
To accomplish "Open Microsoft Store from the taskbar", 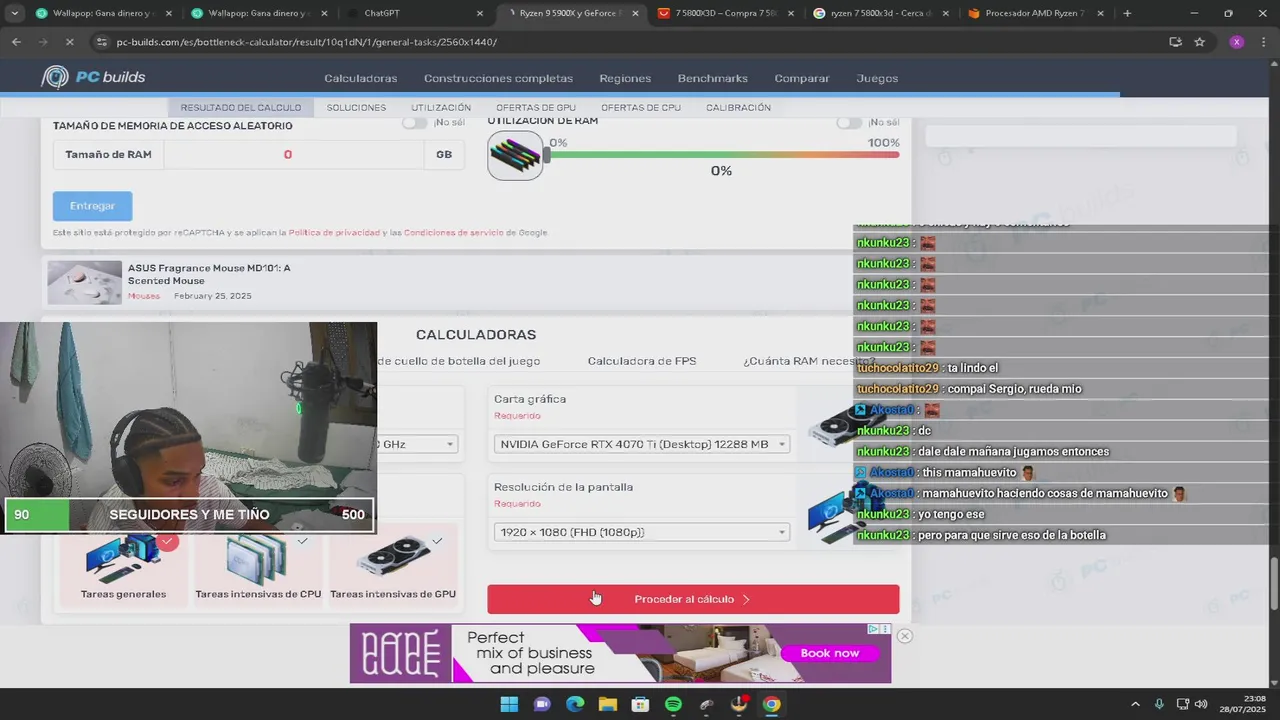I will [x=640, y=704].
